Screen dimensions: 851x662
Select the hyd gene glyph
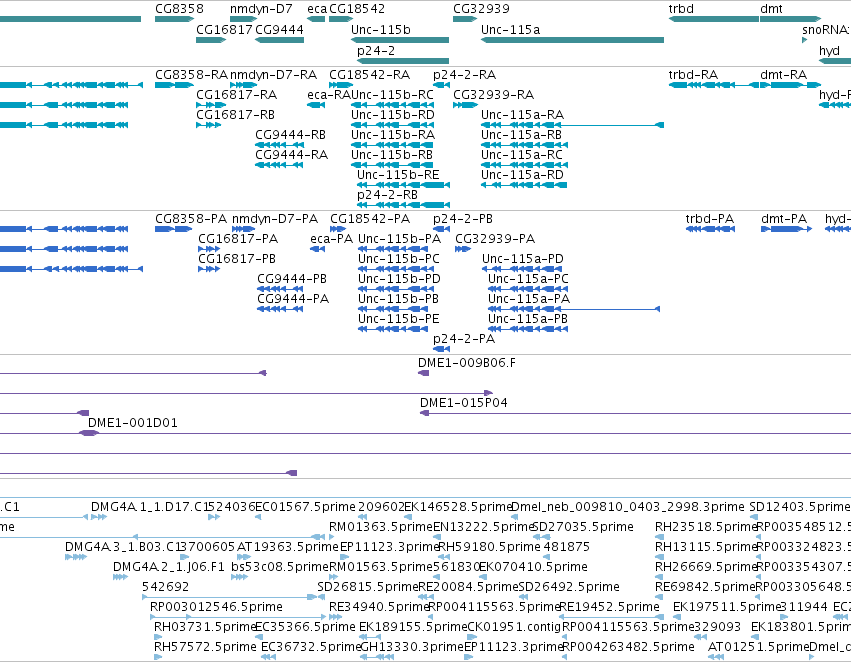[835, 60]
